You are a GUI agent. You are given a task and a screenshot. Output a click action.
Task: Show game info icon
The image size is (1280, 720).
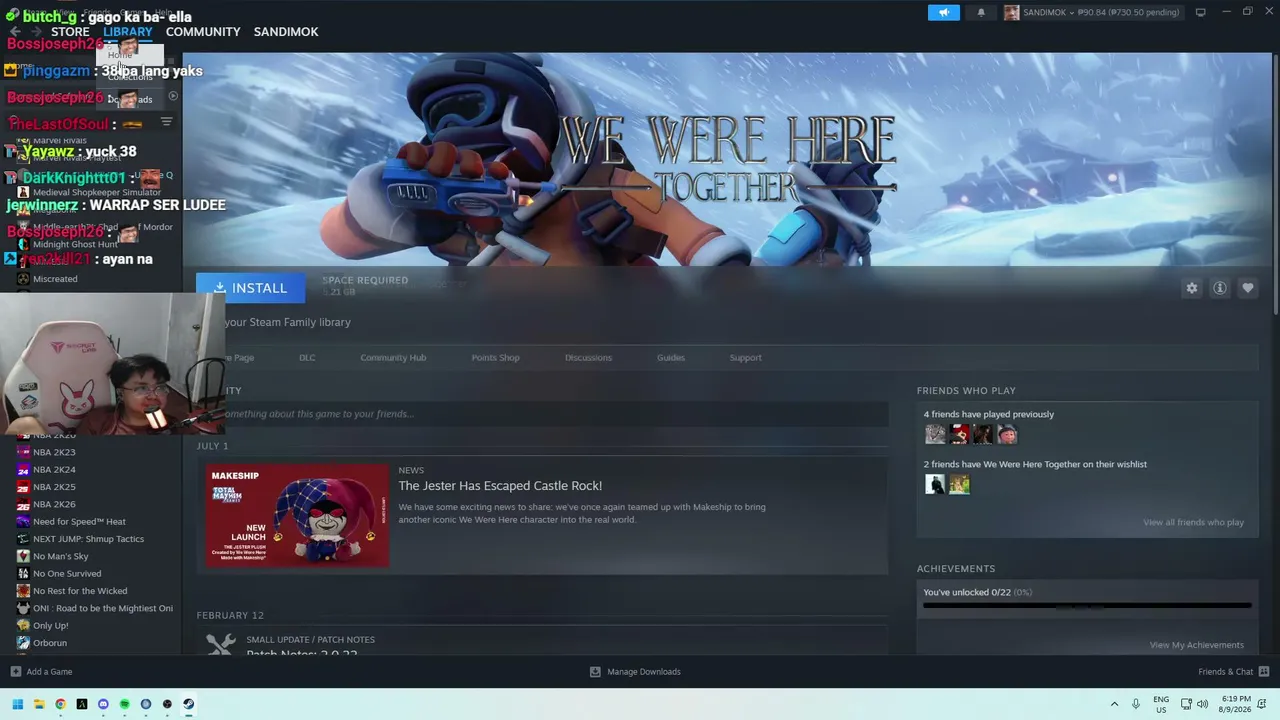tap(1219, 288)
